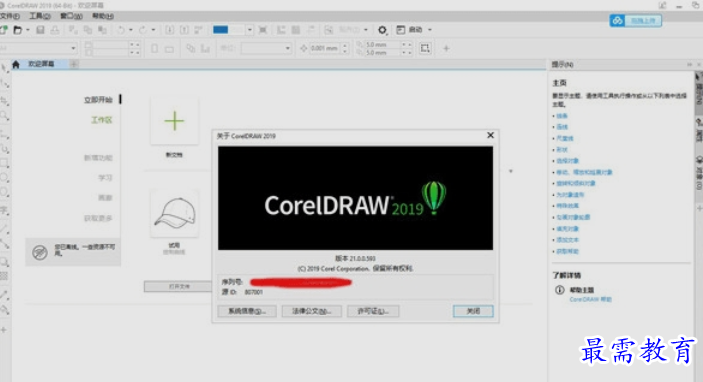Screen dimensions: 703x382
Task: Select the Zoom tool in toolbox
Action: [4, 116]
